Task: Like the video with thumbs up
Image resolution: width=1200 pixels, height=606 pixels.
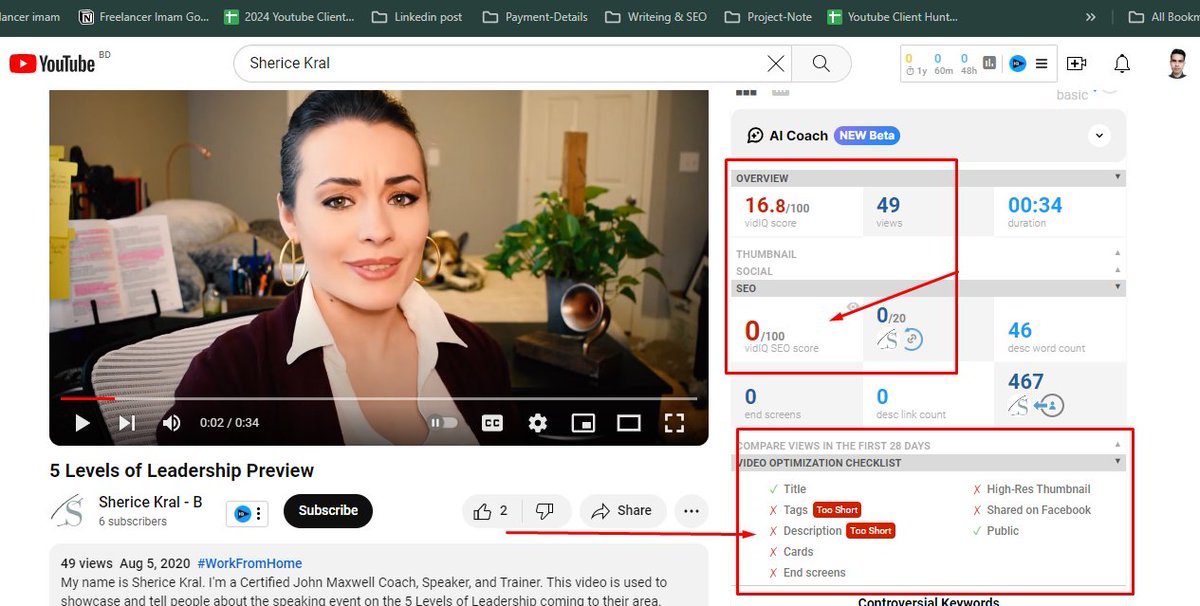Action: 490,510
